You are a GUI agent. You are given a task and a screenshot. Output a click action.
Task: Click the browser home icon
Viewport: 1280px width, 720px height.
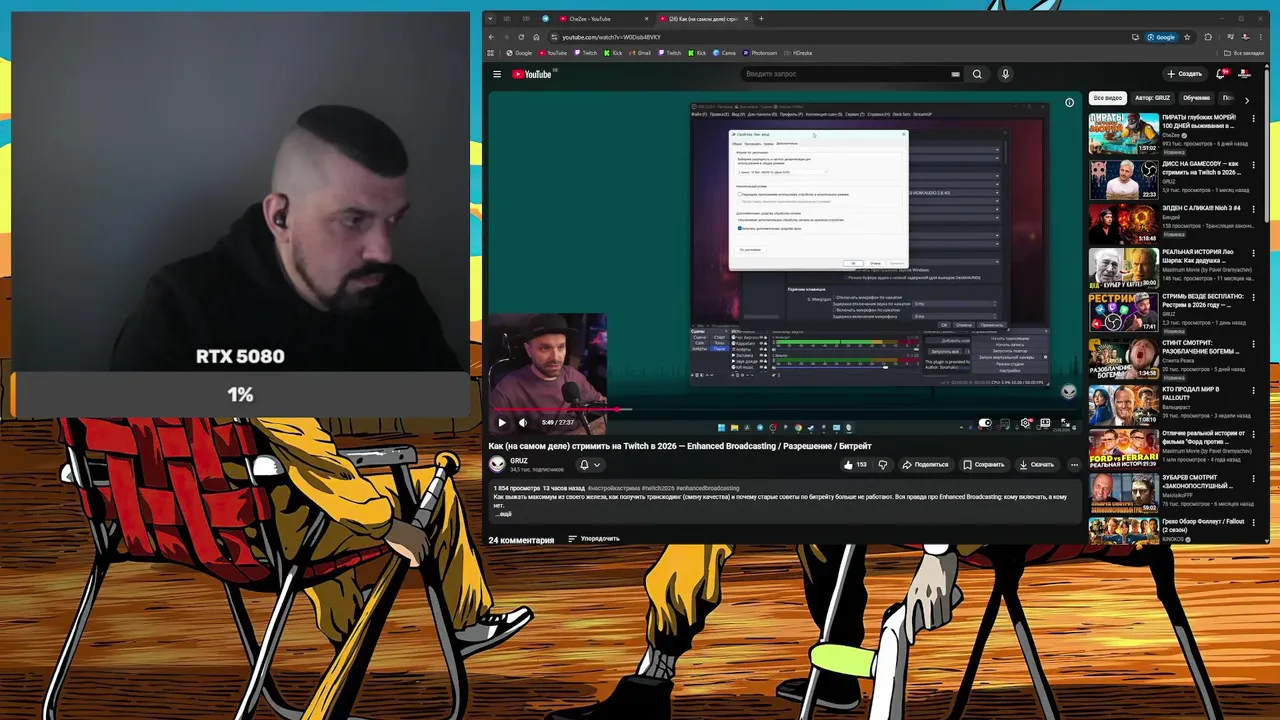(535, 37)
